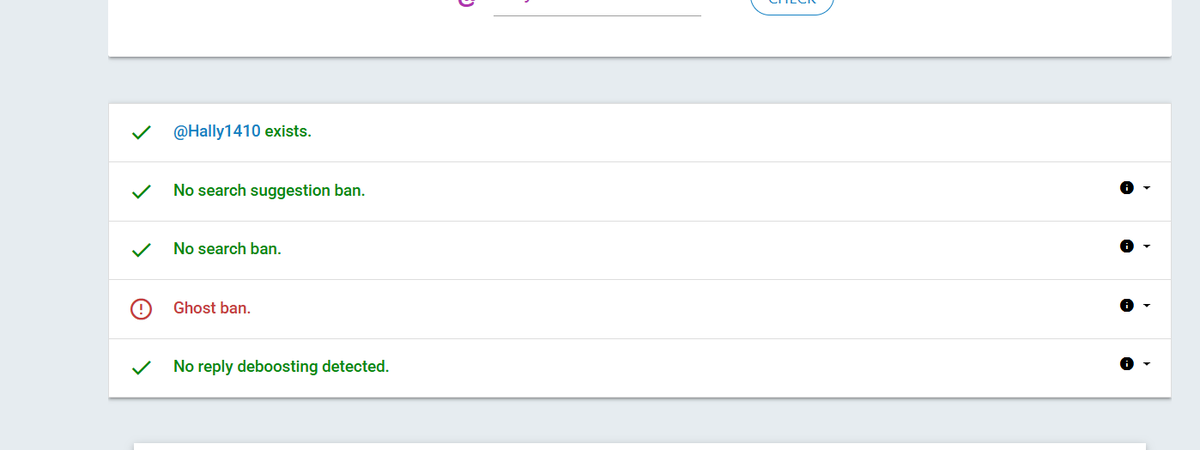Viewport: 1200px width, 450px height.
Task: Click the red Ghost ban result text
Action: point(212,308)
